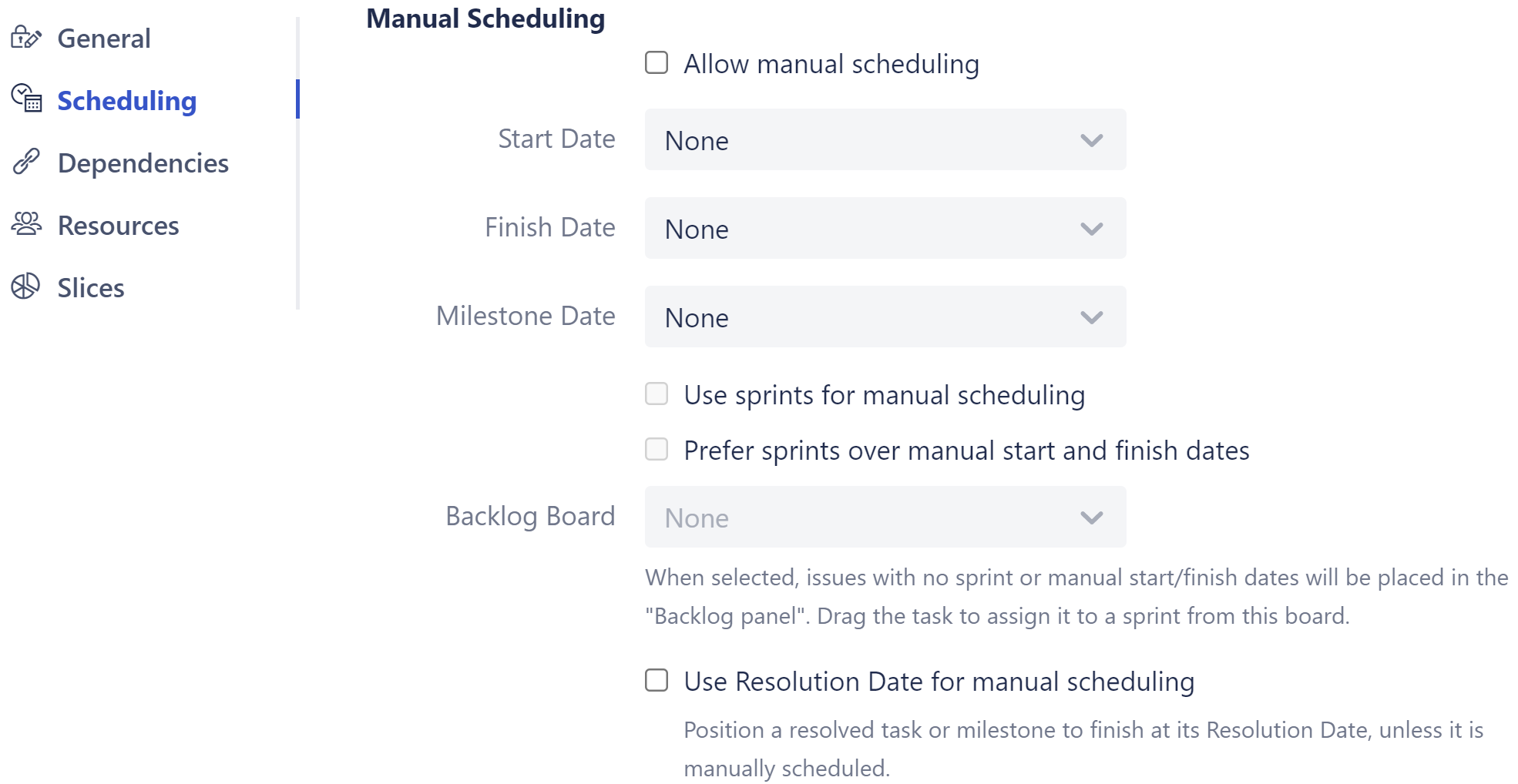This screenshot has width=1518, height=784.
Task: Click the General settings pencil icon
Action: (x=25, y=38)
